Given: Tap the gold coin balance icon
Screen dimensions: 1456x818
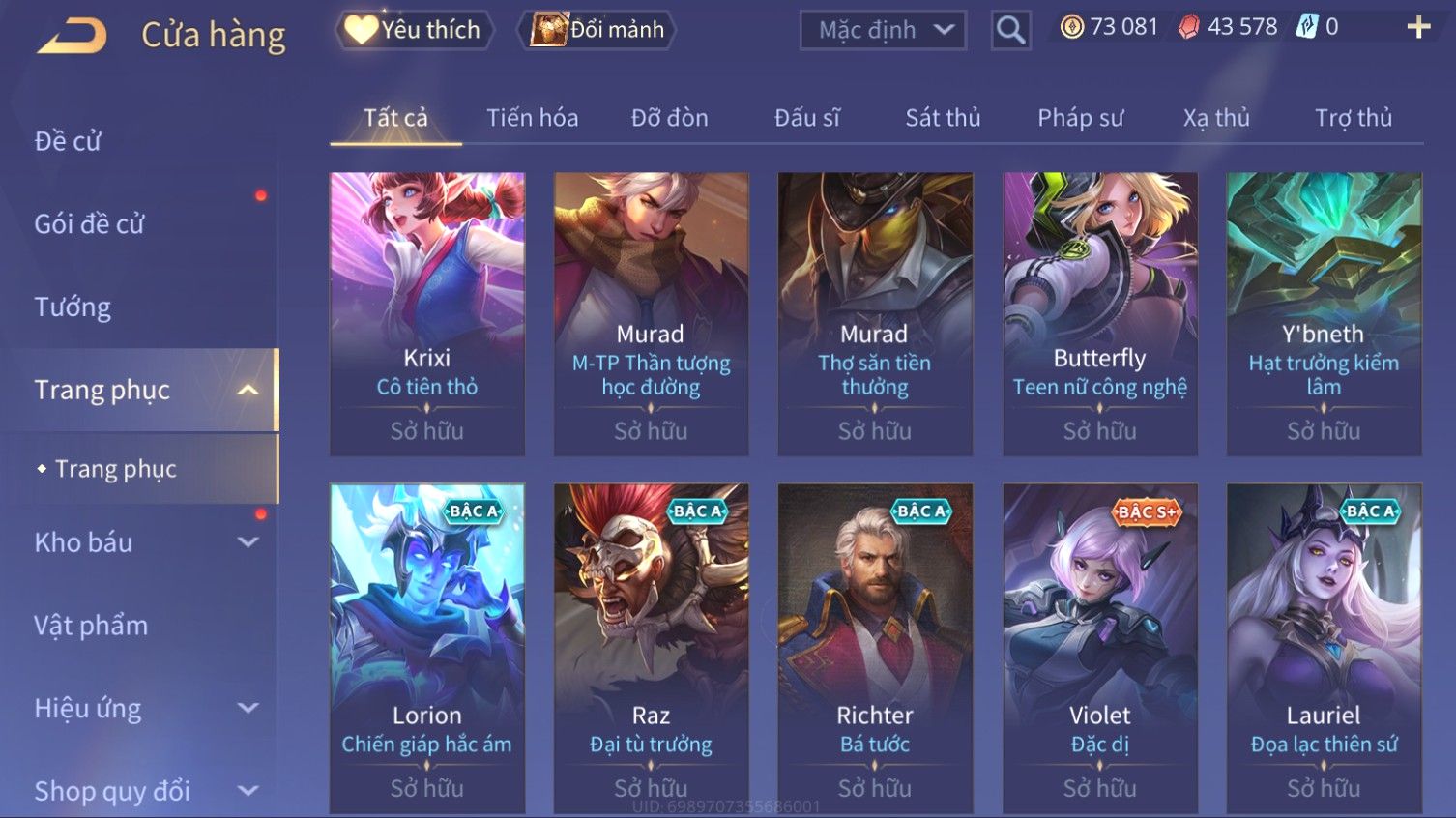Looking at the screenshot, I should [1072, 27].
